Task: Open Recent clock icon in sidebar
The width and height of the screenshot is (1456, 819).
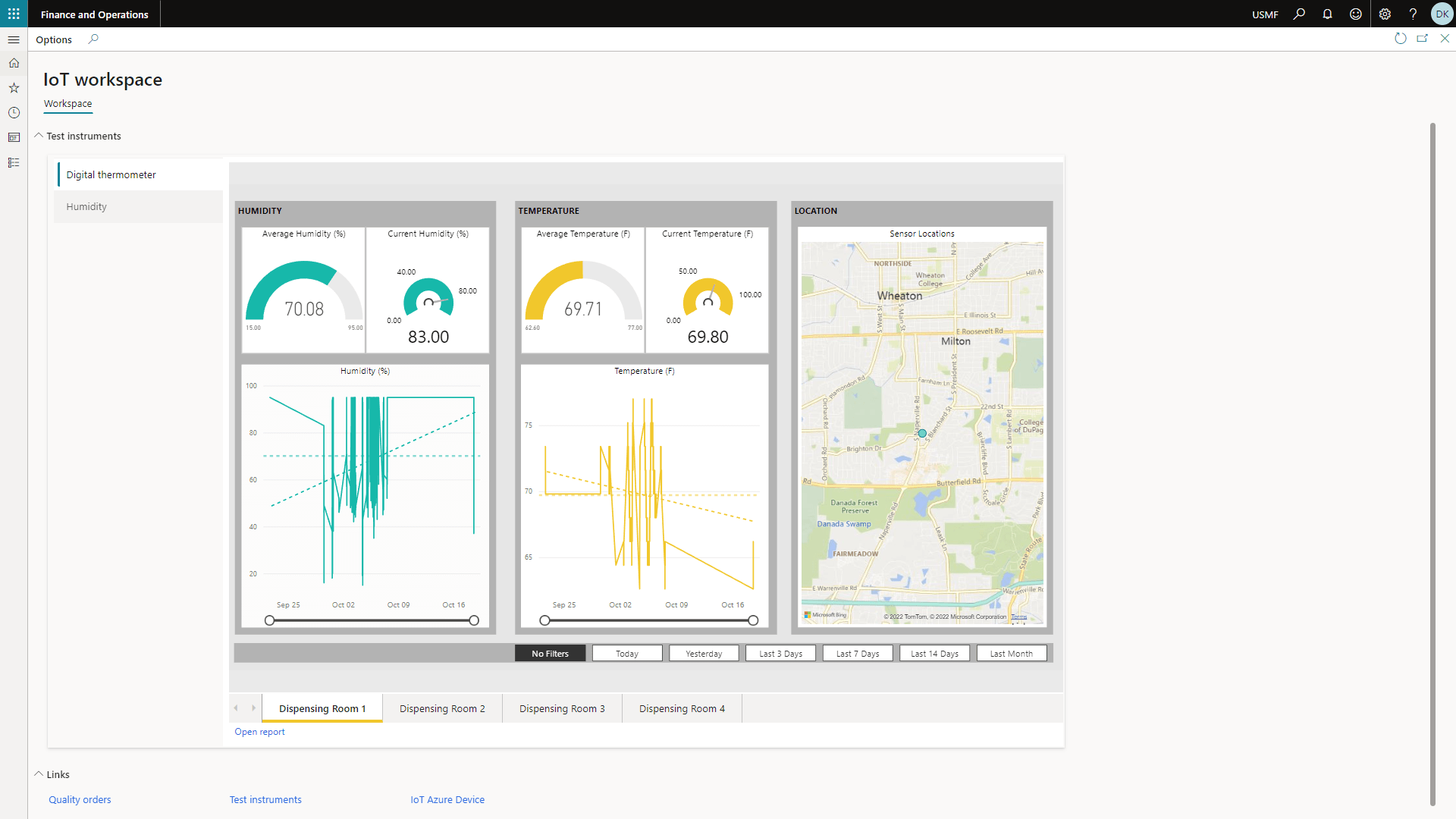Action: [x=14, y=113]
